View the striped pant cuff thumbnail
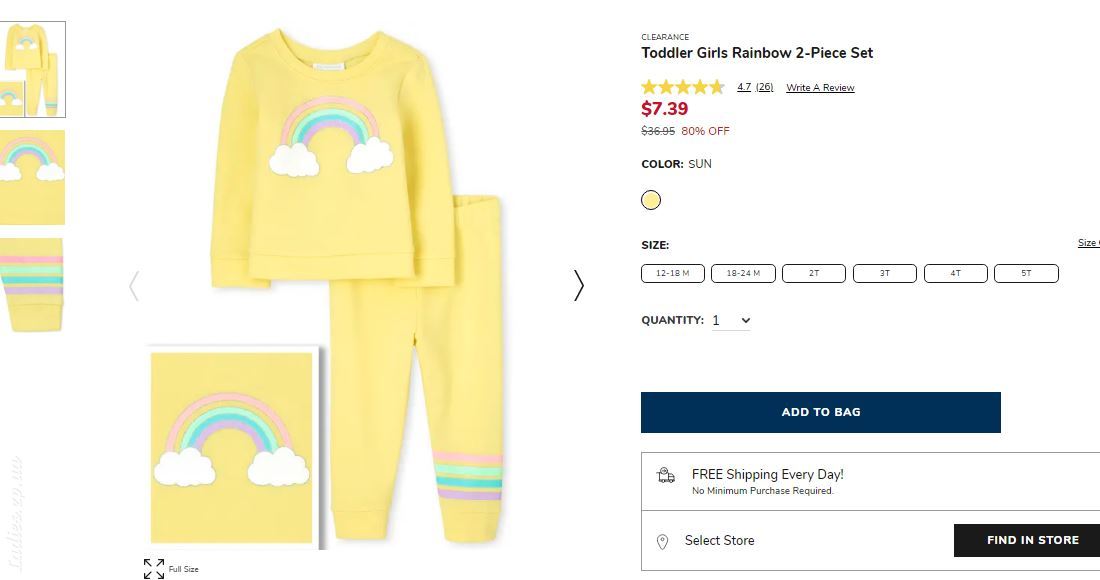The image size is (1100, 580). [x=32, y=285]
